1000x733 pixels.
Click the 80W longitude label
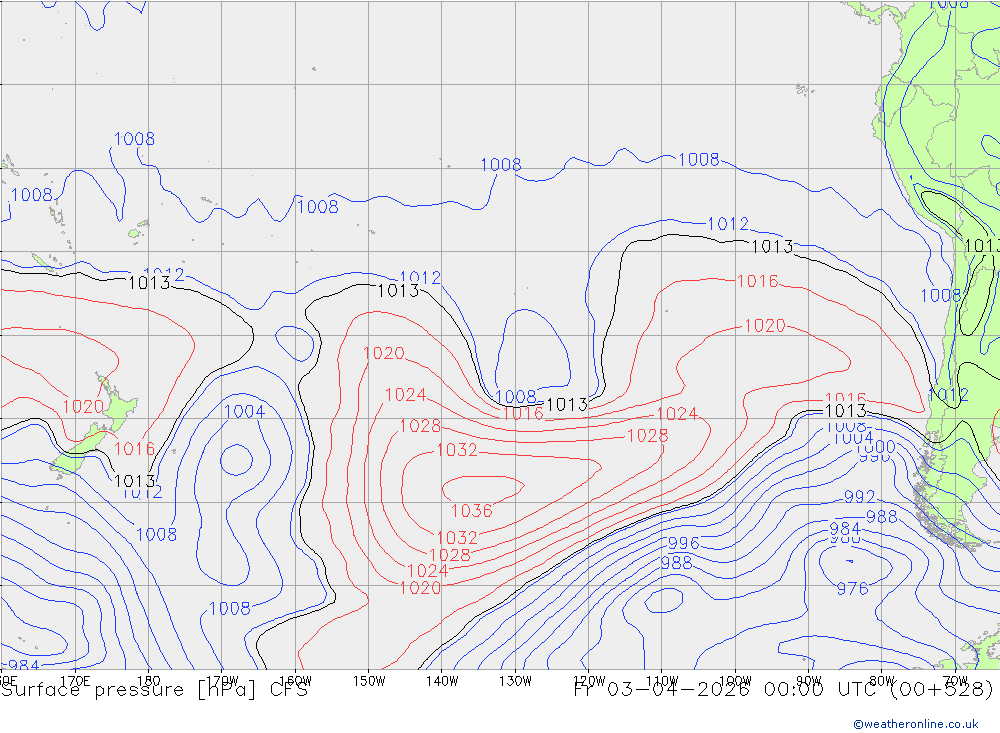click(882, 681)
